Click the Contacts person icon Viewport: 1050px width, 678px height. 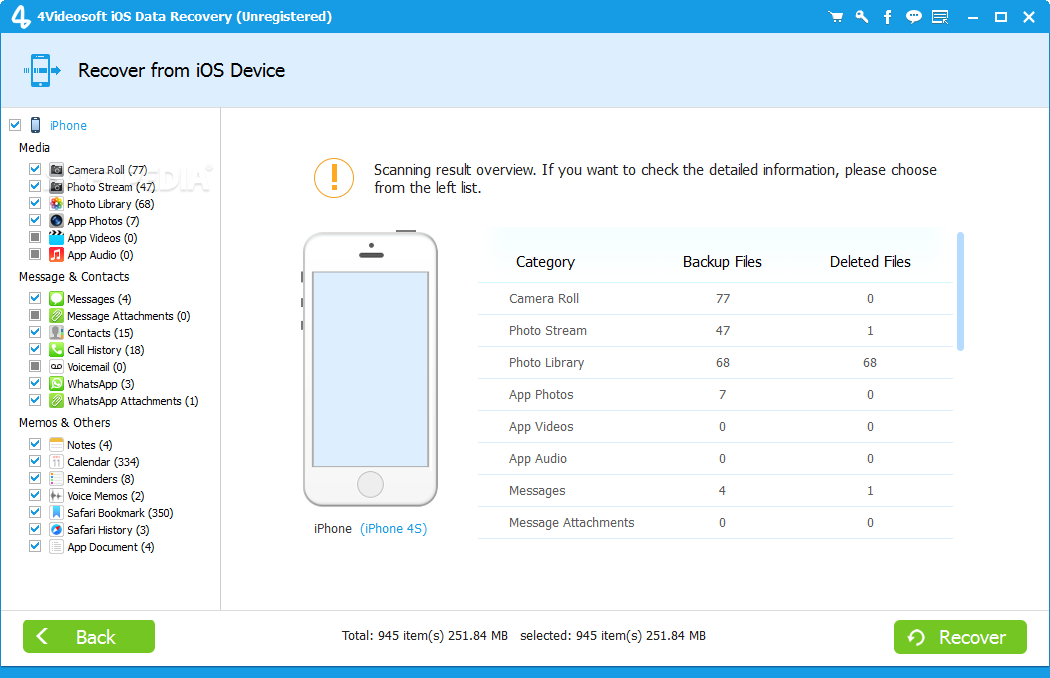[x=56, y=332]
